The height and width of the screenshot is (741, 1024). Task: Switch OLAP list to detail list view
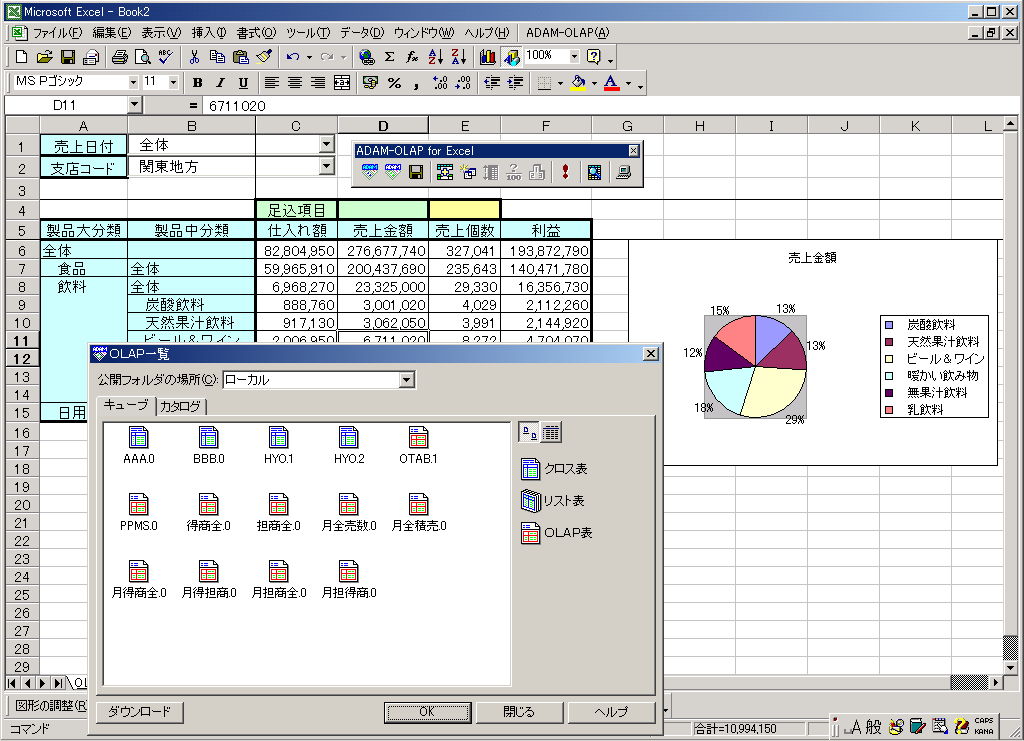pyautogui.click(x=551, y=432)
